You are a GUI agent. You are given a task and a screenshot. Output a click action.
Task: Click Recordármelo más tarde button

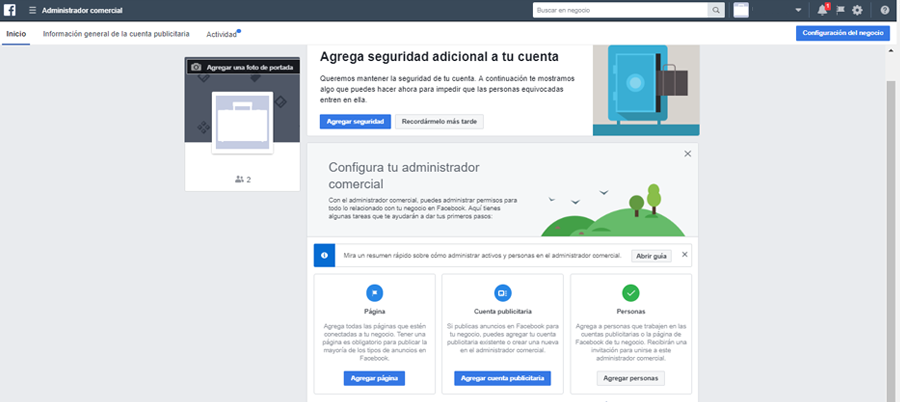tap(439, 122)
